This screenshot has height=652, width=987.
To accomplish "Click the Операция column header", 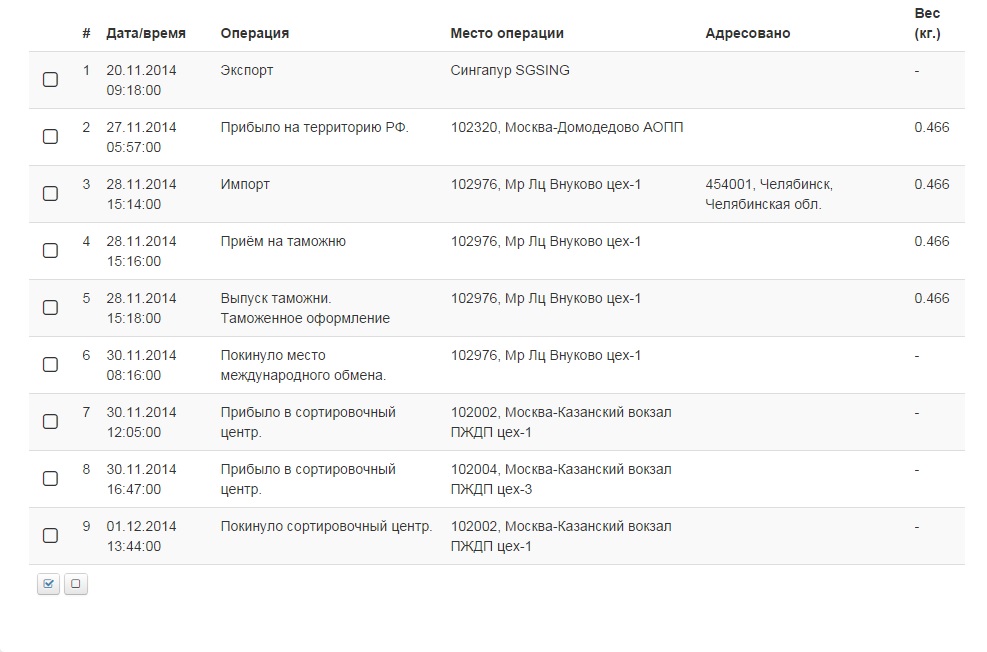I will pyautogui.click(x=254, y=33).
